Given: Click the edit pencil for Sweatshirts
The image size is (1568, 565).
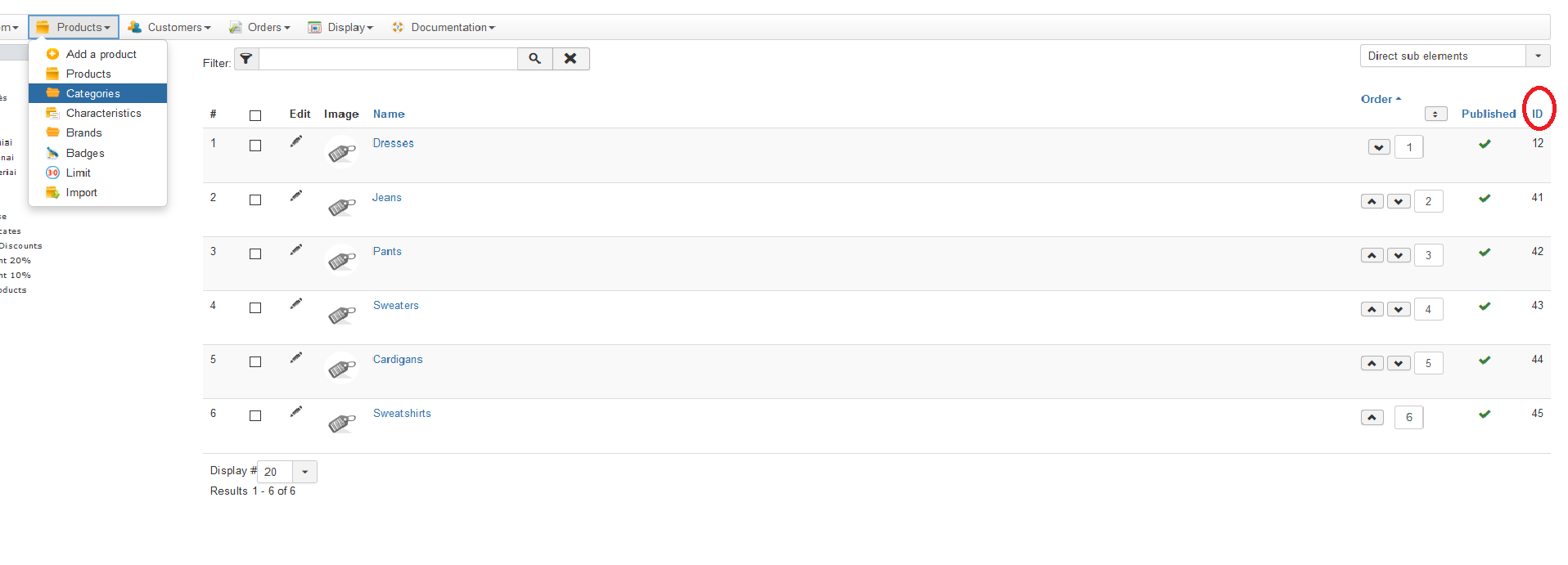Looking at the screenshot, I should tap(296, 411).
